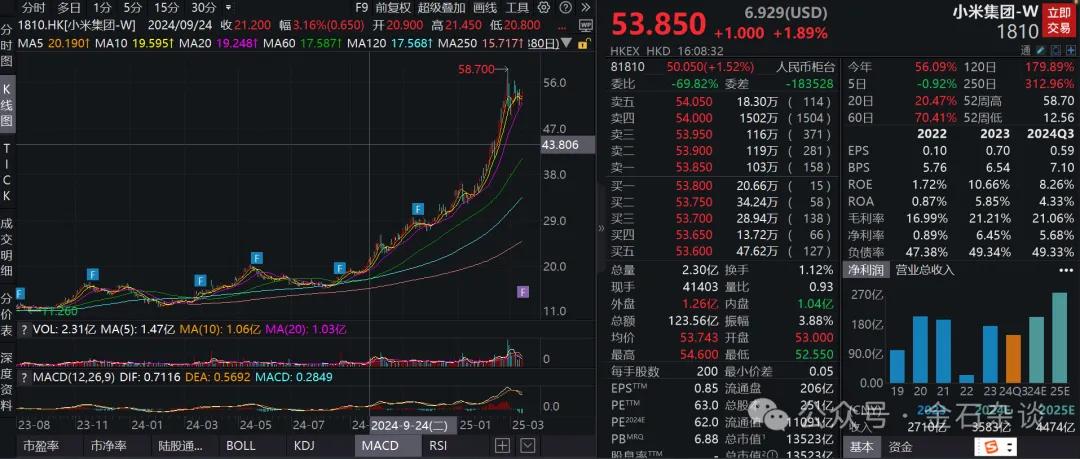Select the TICK sidebar tab

click(7, 172)
